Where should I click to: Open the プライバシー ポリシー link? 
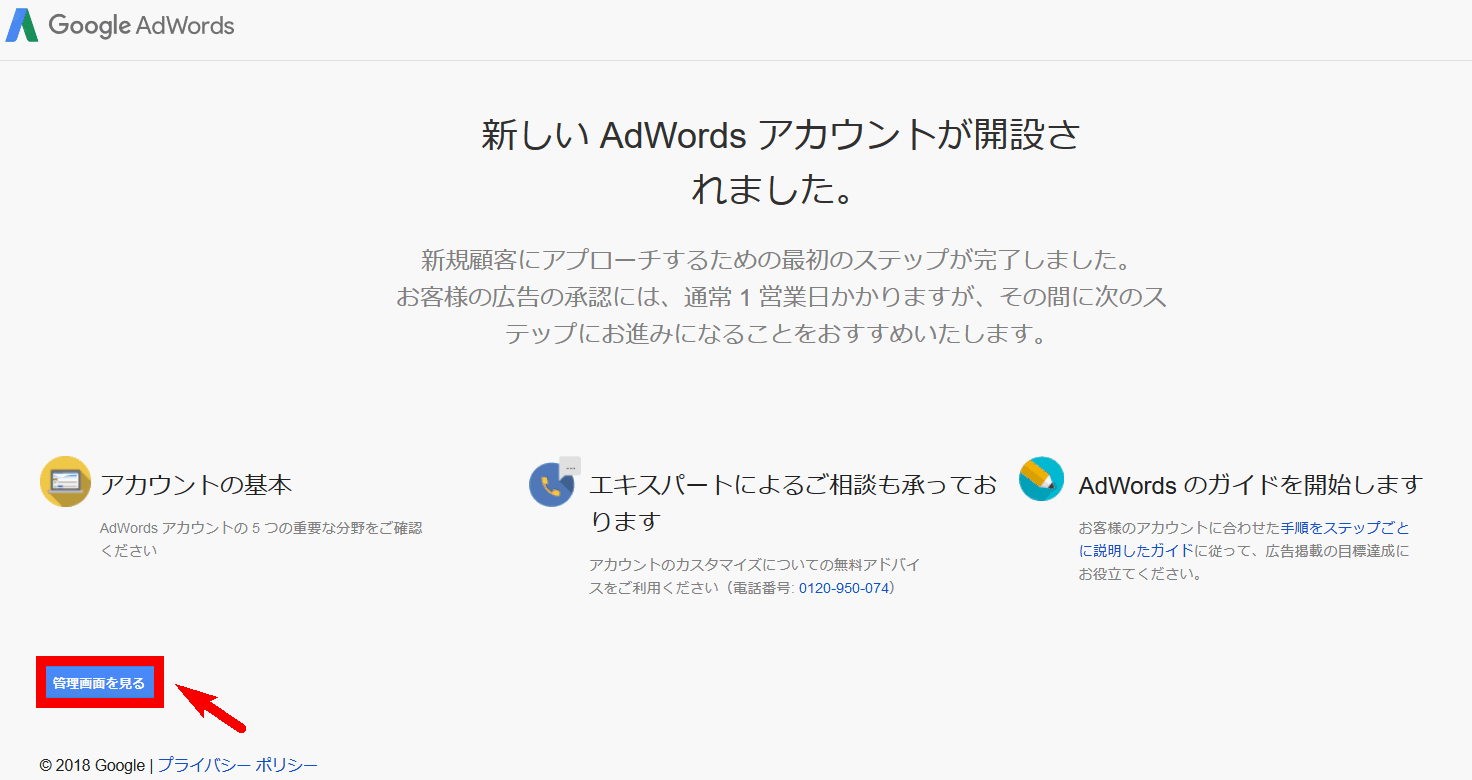pyautogui.click(x=237, y=765)
